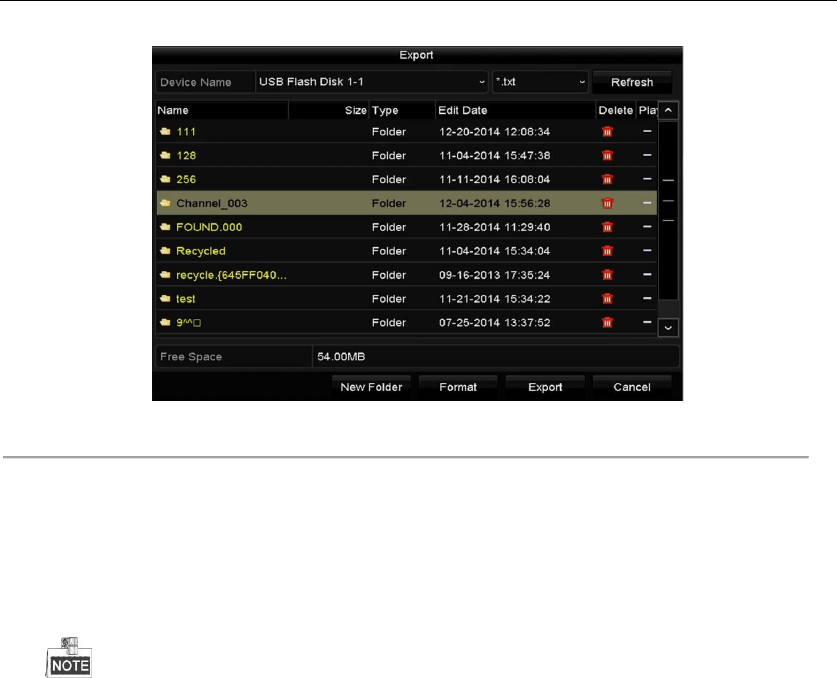
Task: Click folder icon beside 128
Action: 165,155
